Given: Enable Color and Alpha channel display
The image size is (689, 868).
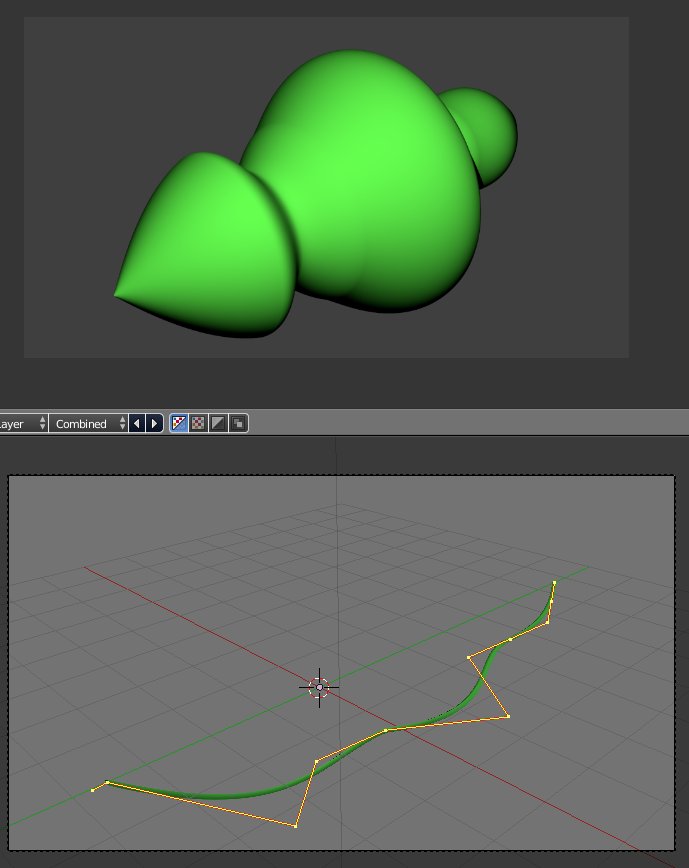Looking at the screenshot, I should pyautogui.click(x=178, y=423).
